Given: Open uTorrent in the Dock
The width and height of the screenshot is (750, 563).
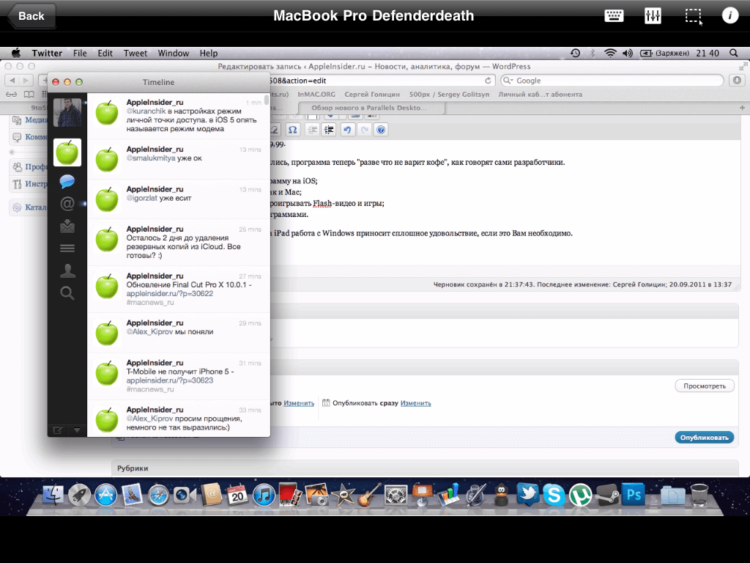Looking at the screenshot, I should point(580,495).
